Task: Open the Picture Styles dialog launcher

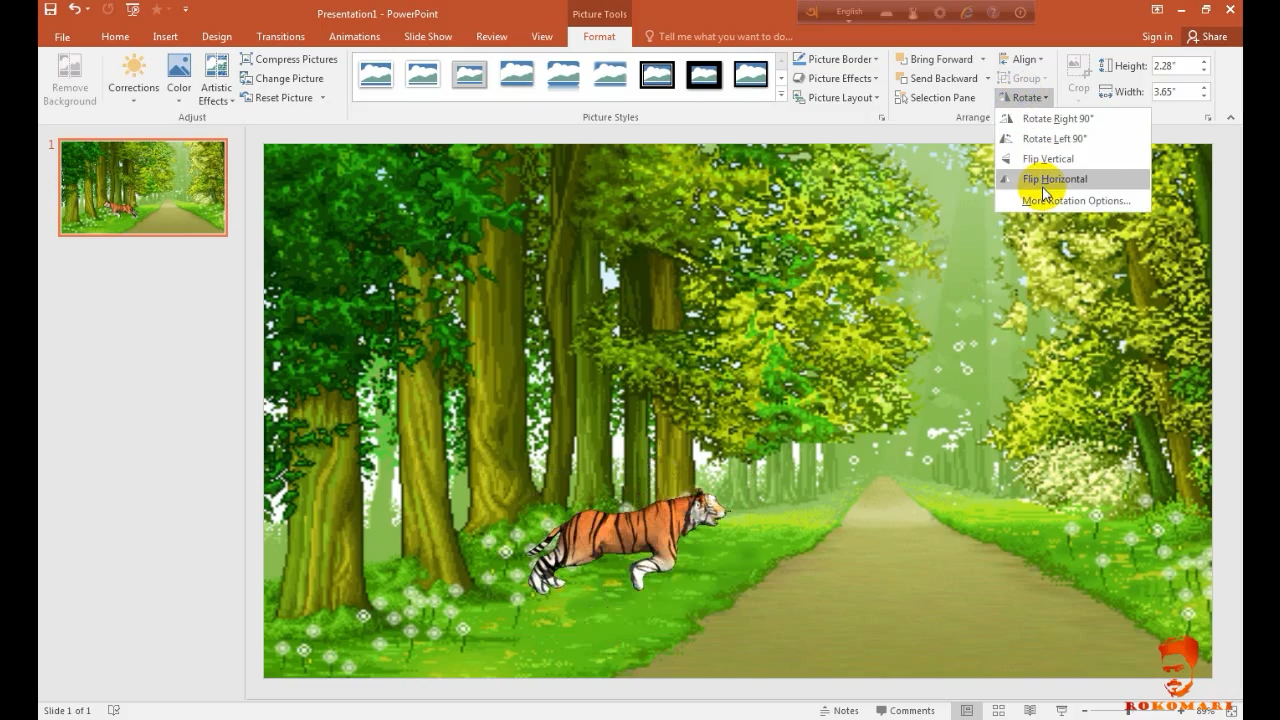Action: coord(882,118)
